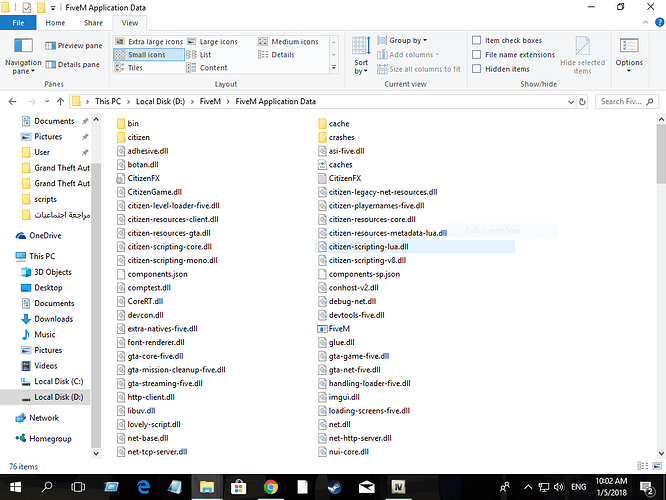666x500 pixels.
Task: Open the Windows Start menu
Action: (x=15, y=487)
